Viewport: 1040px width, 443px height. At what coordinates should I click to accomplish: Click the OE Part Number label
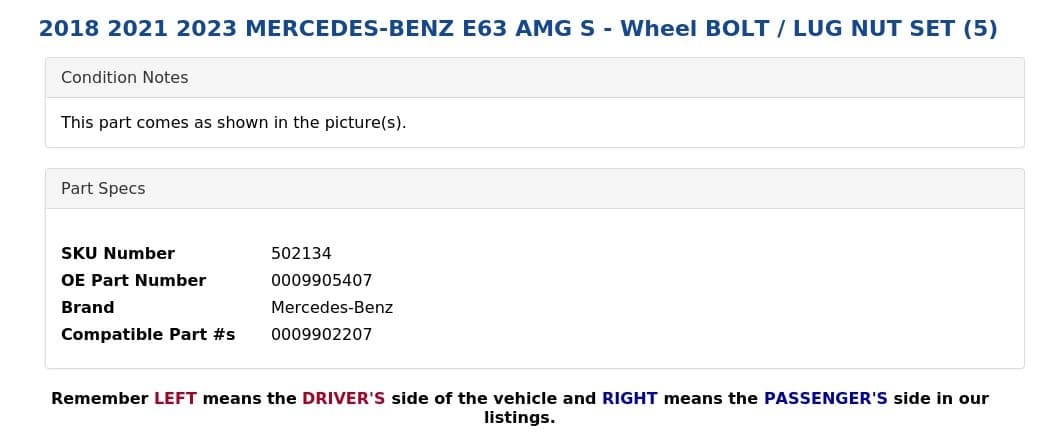tap(133, 281)
